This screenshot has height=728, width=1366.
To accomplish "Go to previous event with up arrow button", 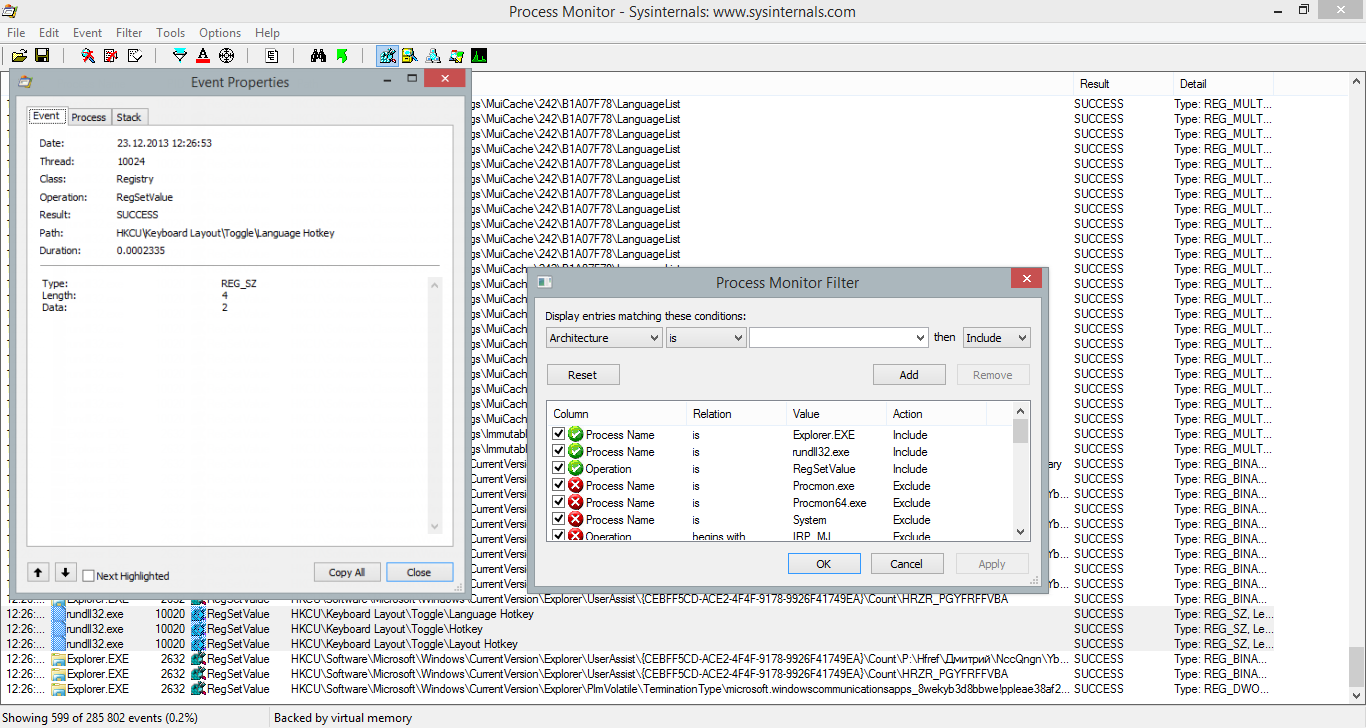I will (x=38, y=572).
